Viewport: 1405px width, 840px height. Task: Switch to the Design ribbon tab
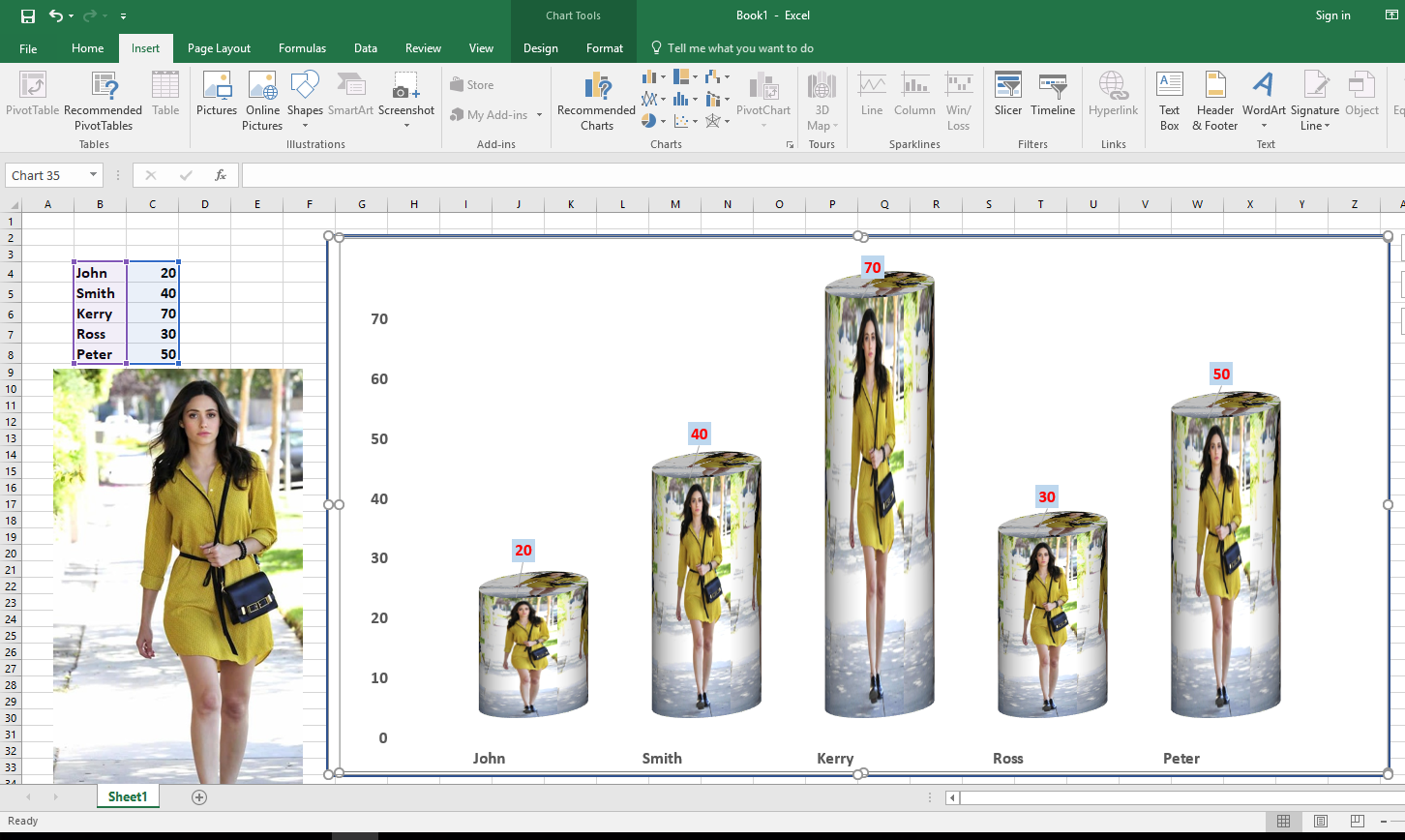click(x=540, y=47)
